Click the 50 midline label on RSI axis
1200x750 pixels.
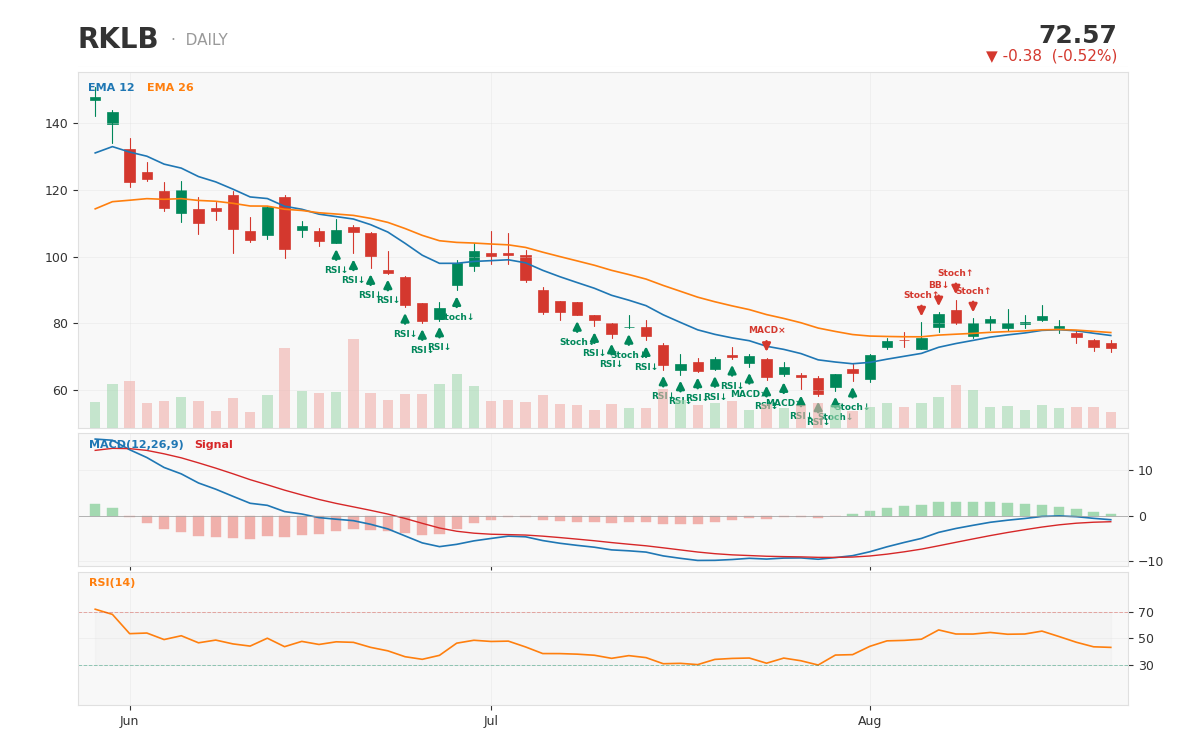[x=1145, y=639]
